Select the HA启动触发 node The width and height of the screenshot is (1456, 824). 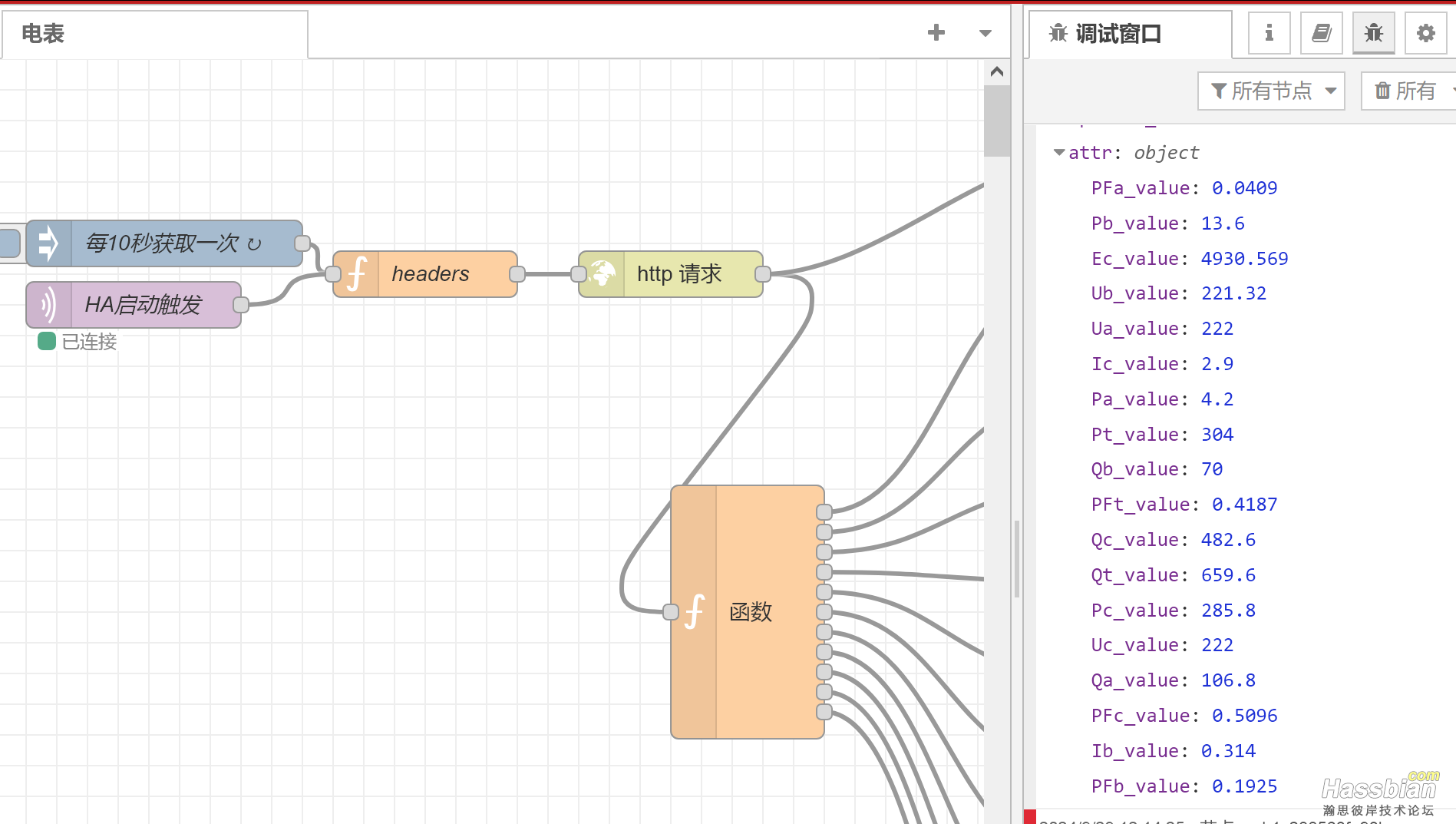pos(134,305)
